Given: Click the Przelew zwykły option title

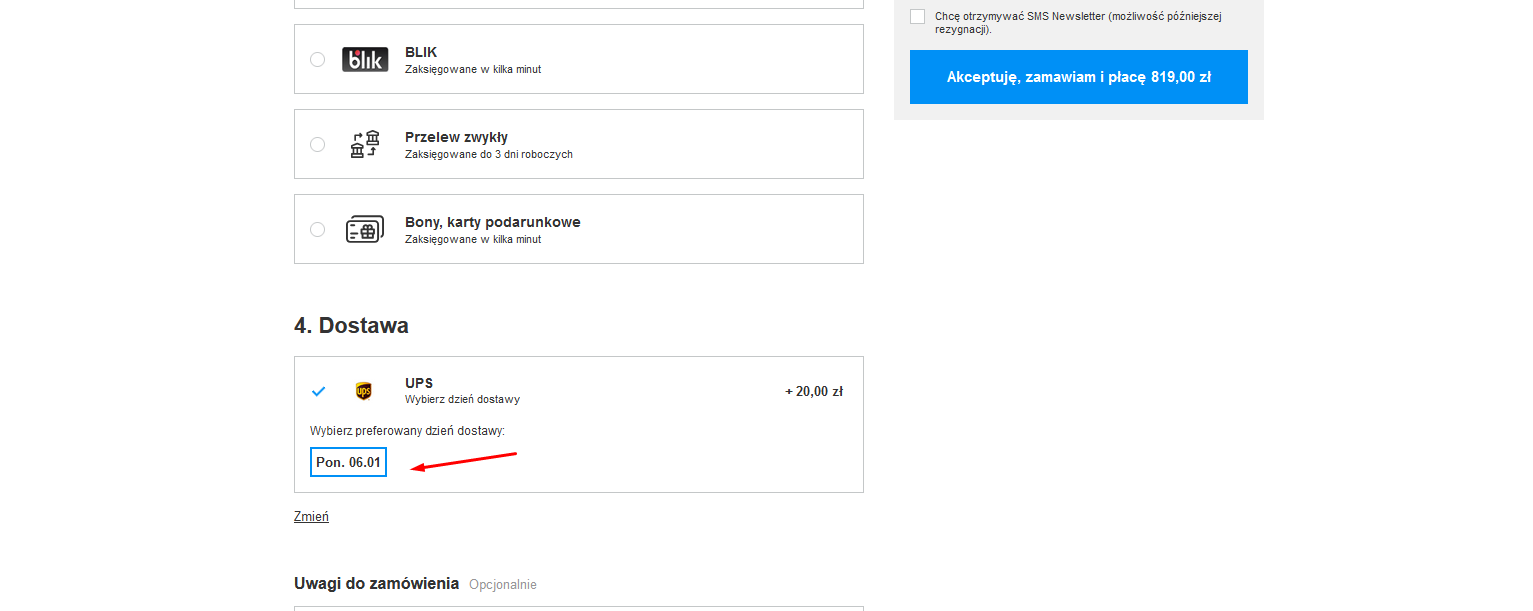Looking at the screenshot, I should [456, 137].
